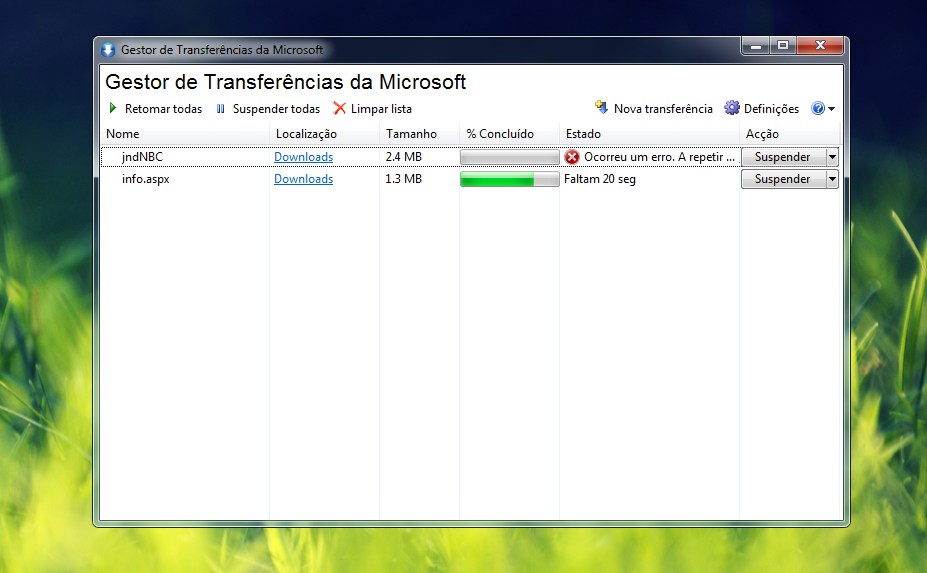Screen dimensions: 927x573
Task: Expand the action dropdown arrow for jndNBC
Action: coord(832,157)
